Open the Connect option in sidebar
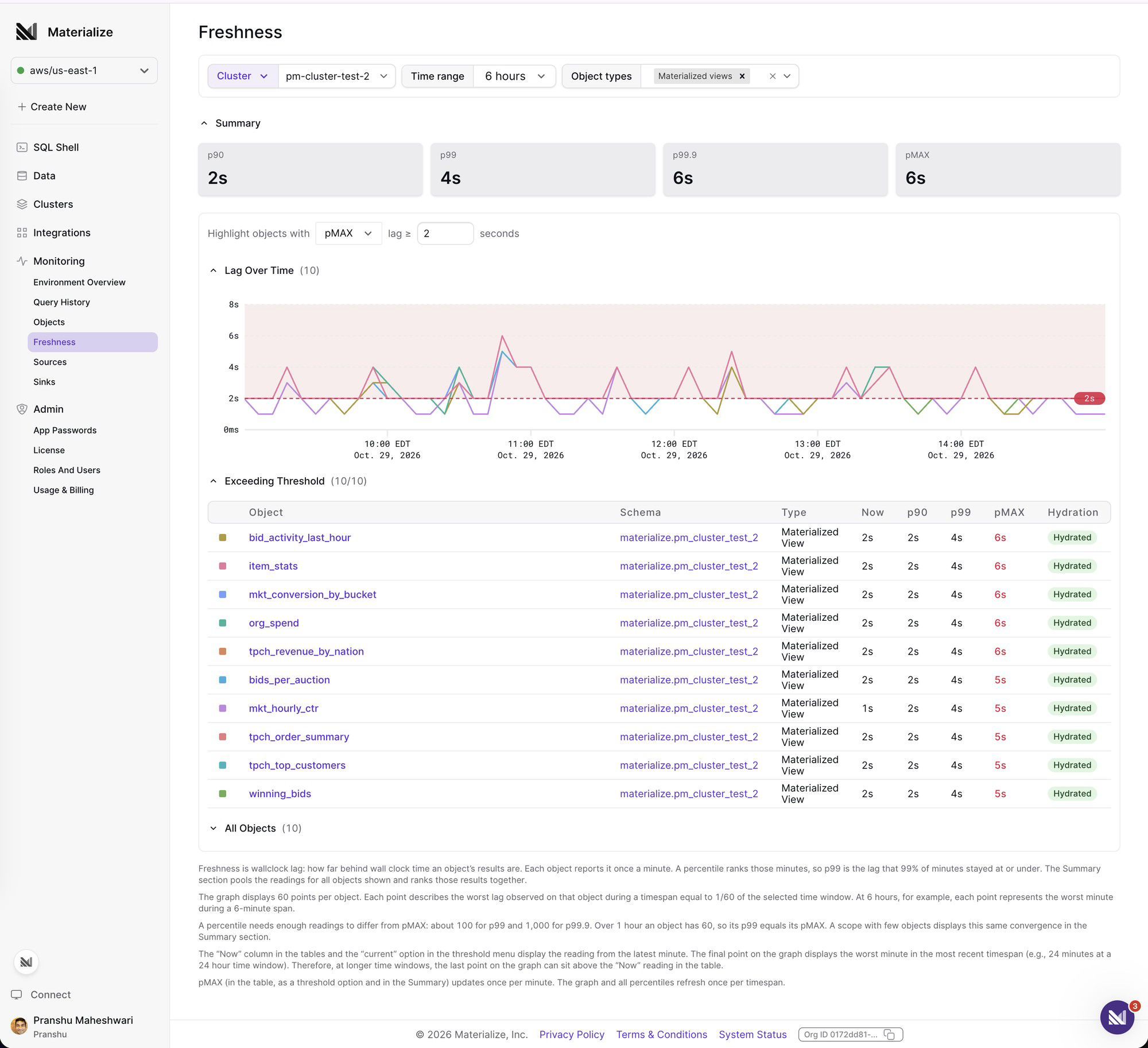This screenshot has width=1148, height=1048. 51,995
